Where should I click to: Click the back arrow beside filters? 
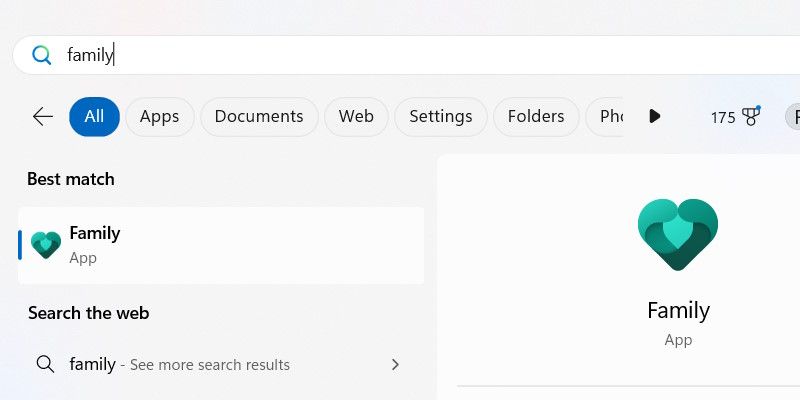(43, 117)
